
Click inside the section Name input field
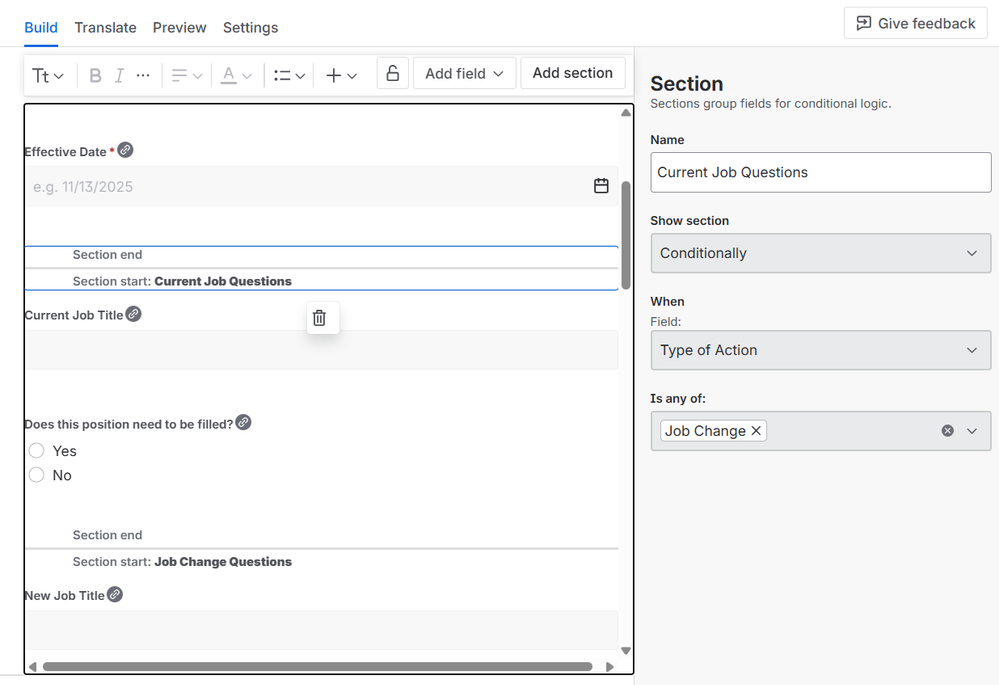click(820, 172)
